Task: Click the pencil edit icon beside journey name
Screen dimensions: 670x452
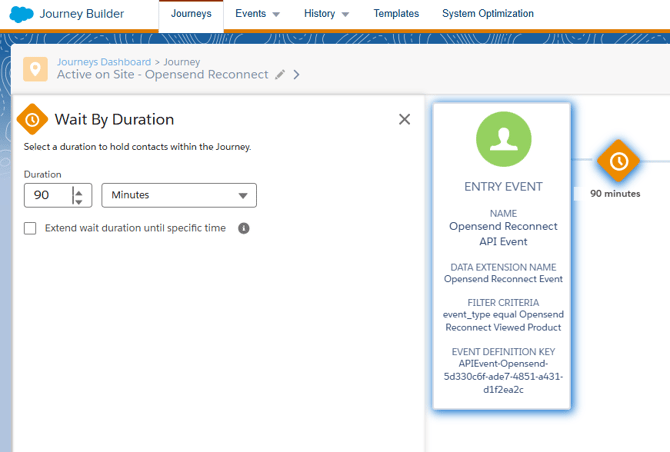Action: (280, 75)
